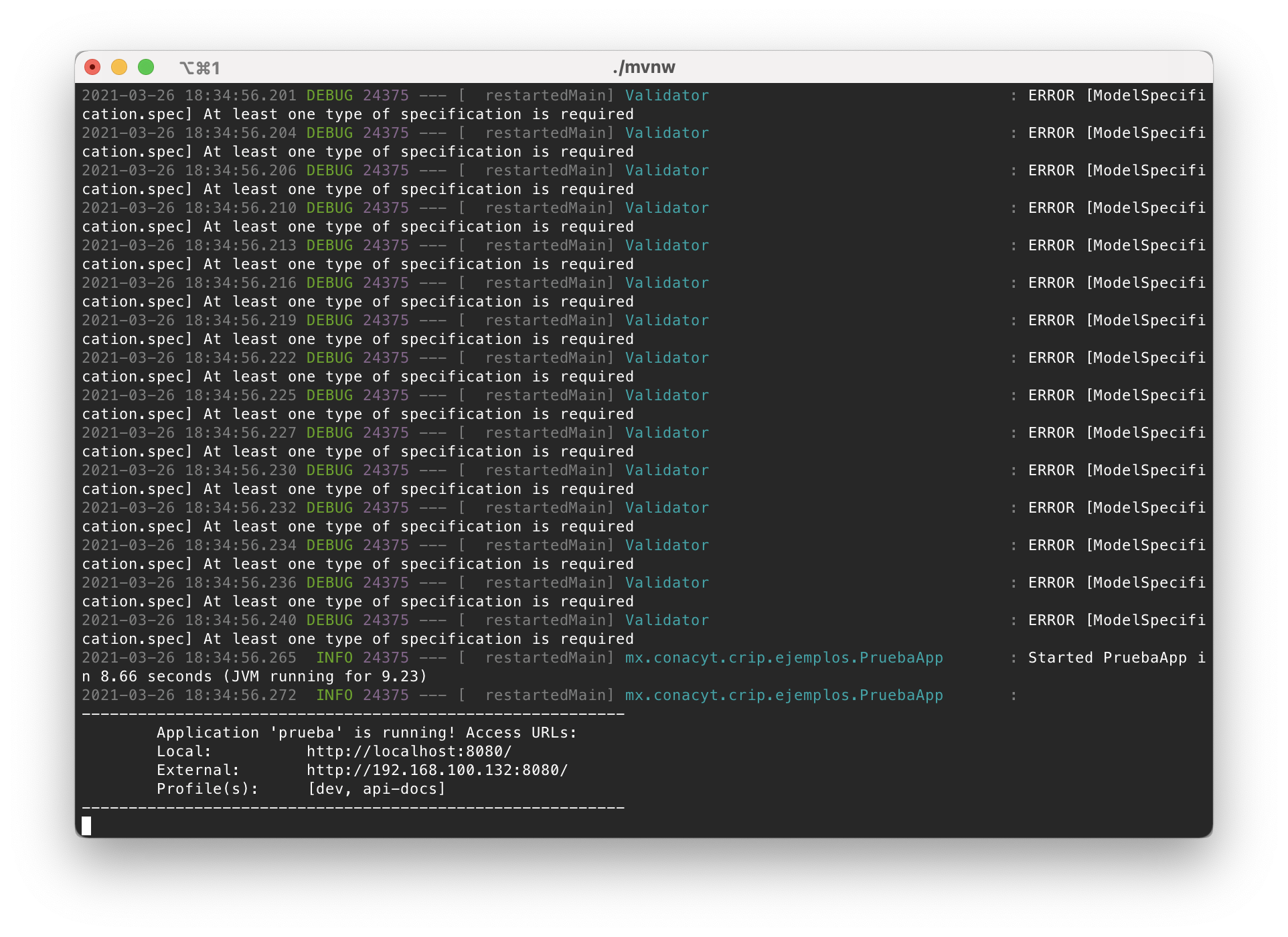Click Validator logger on 18:34:56.240 line
Viewport: 1288px width, 937px height.
667,620
